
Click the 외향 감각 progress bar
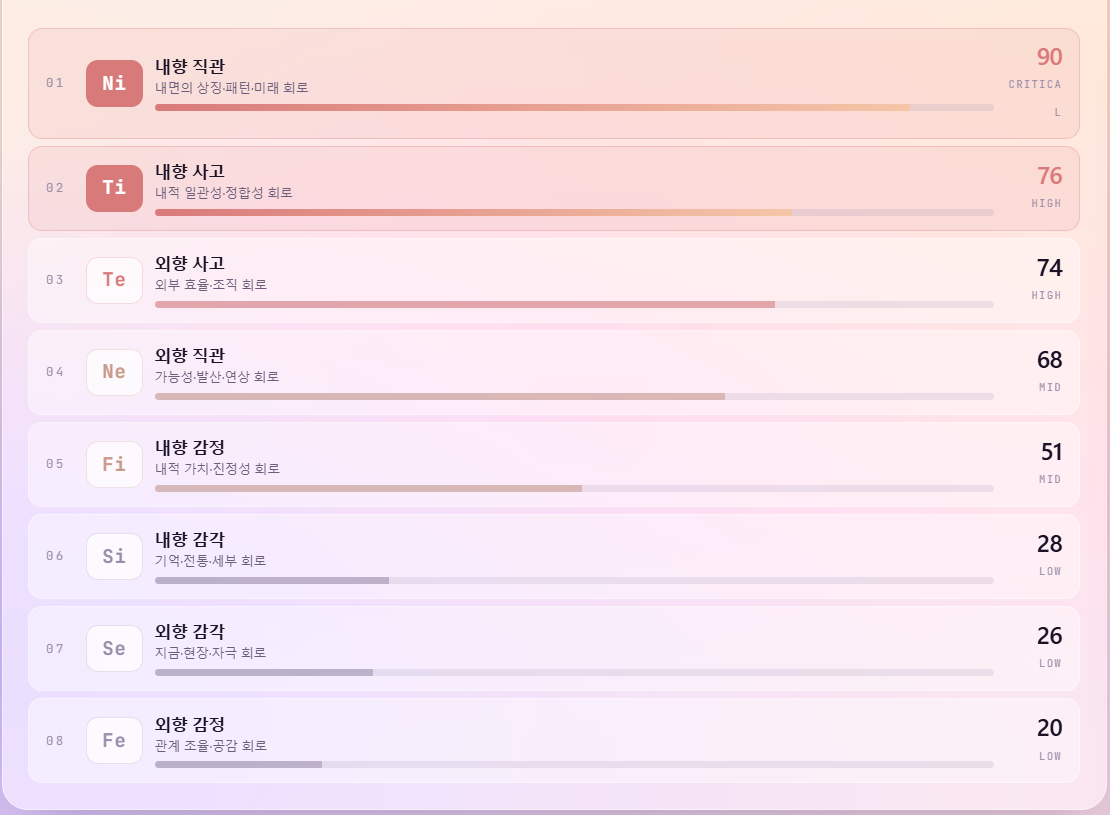coord(574,673)
